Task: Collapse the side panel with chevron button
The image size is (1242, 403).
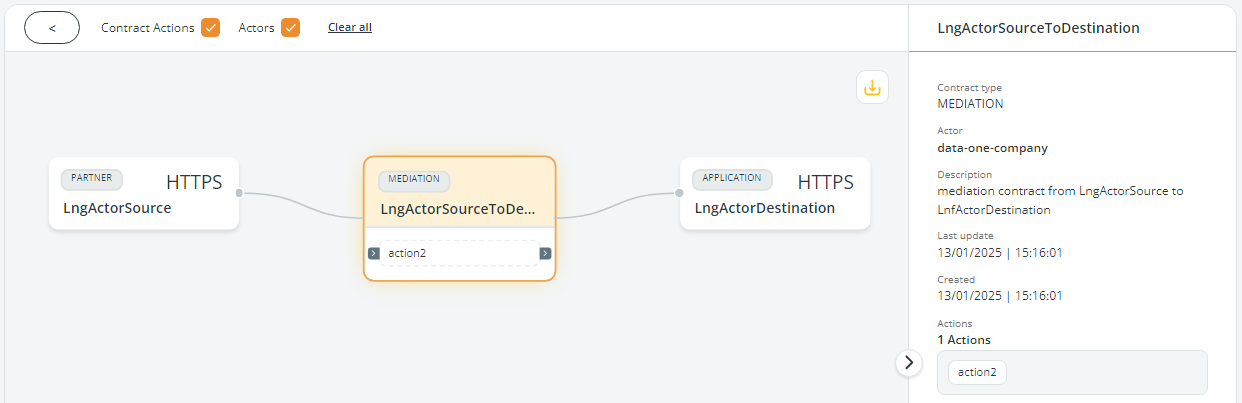Action: click(908, 362)
